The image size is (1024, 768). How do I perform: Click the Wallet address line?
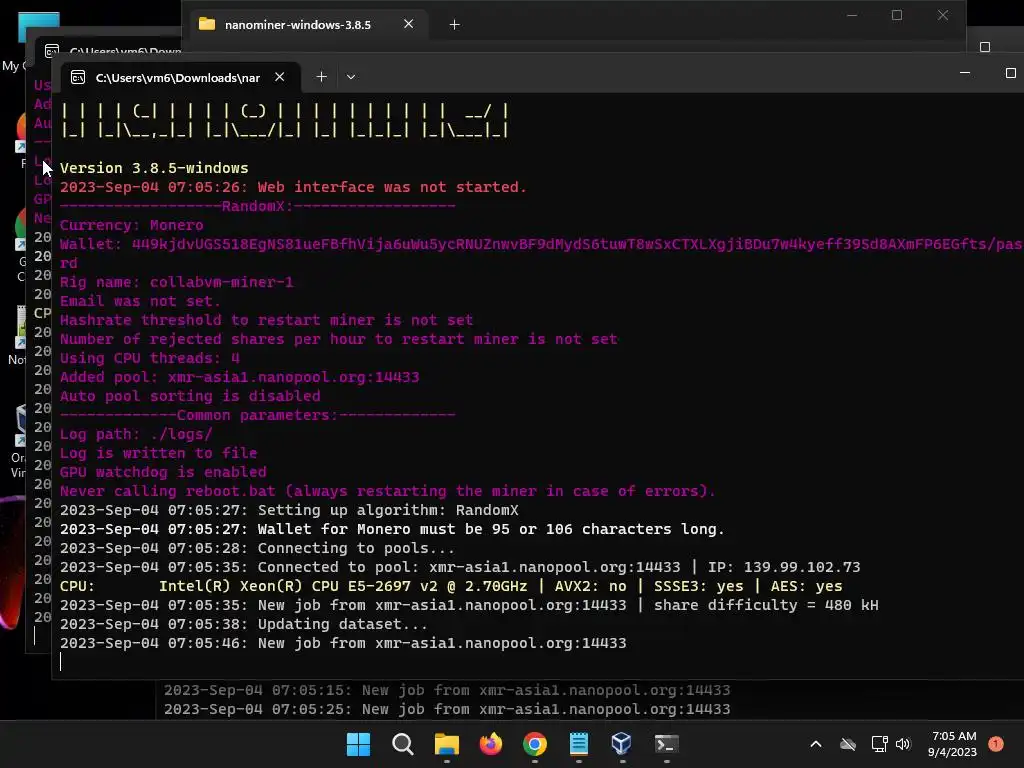tap(541, 244)
